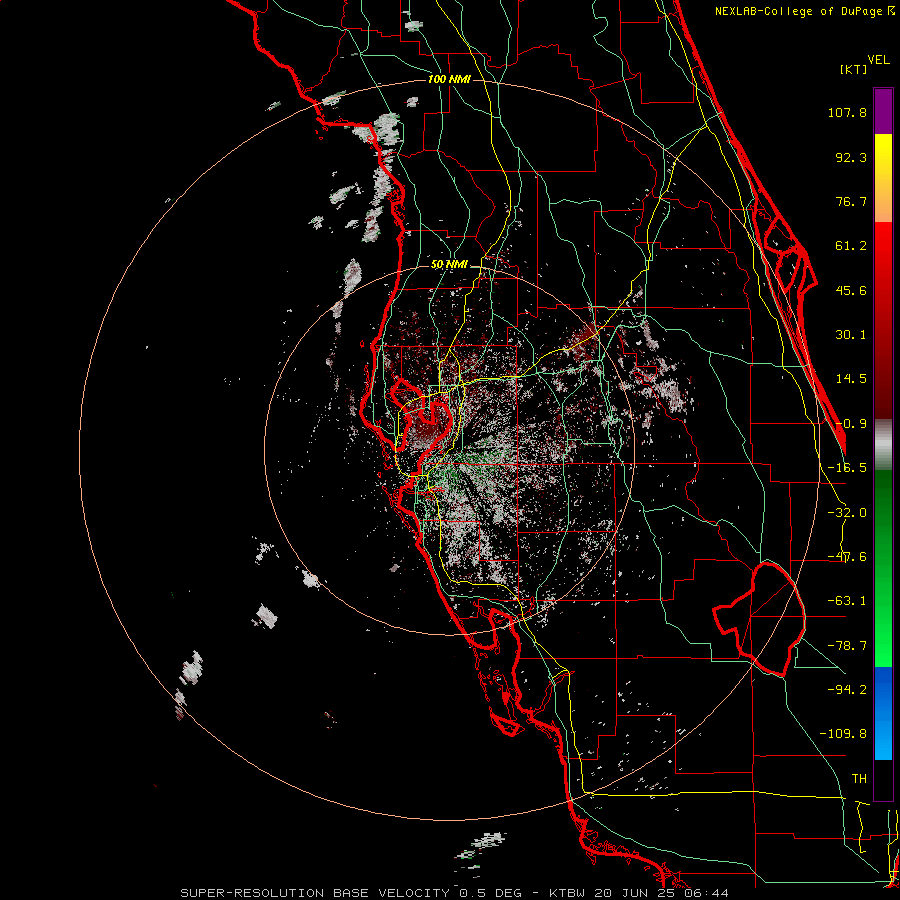900x900 pixels.
Task: Click the 14.5 velocity scale value
Action: click(x=851, y=379)
